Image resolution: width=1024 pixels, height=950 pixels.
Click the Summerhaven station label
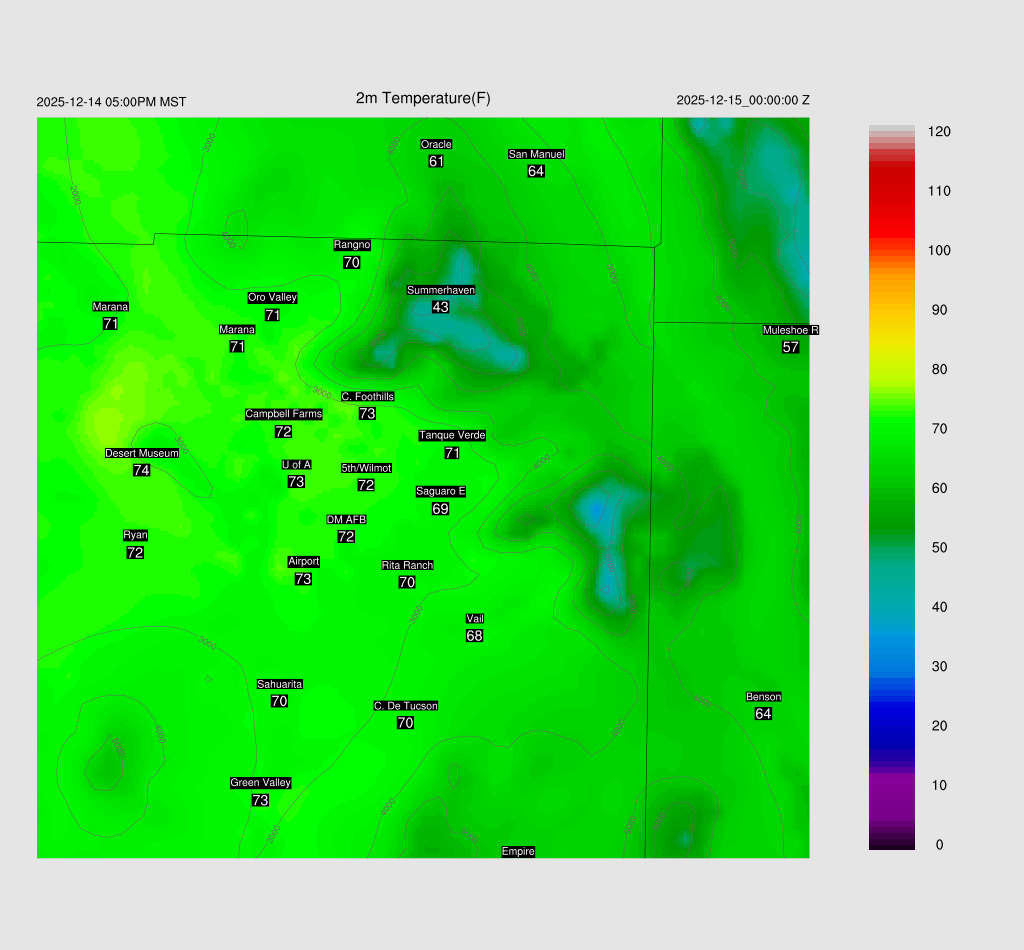440,290
